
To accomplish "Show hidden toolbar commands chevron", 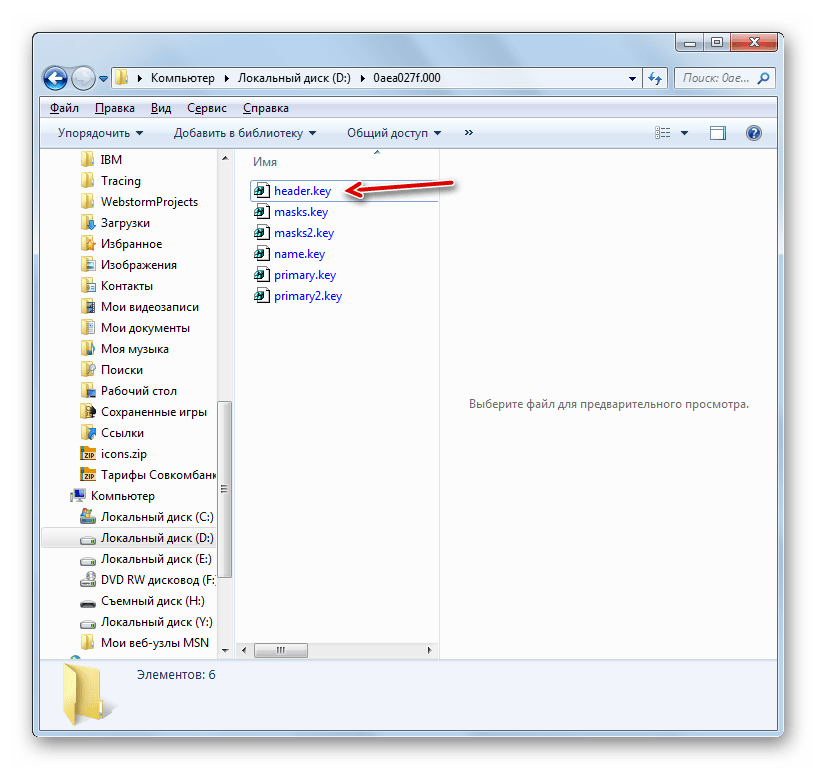I will pos(469,133).
